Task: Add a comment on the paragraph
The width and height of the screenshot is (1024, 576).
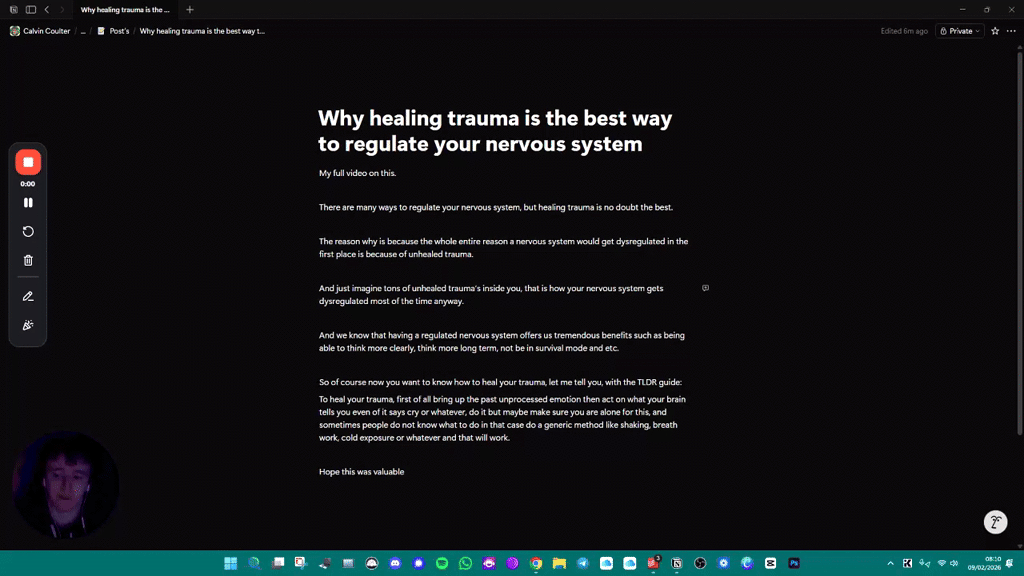Action: 705,287
